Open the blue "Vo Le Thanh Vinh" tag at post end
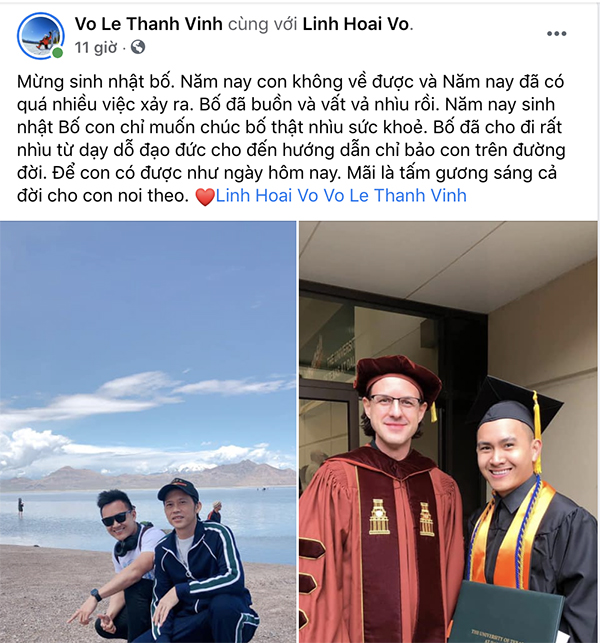The image size is (600, 643). [x=395, y=196]
